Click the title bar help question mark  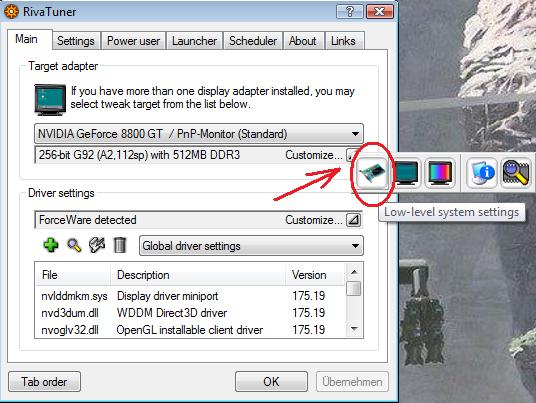coord(349,12)
